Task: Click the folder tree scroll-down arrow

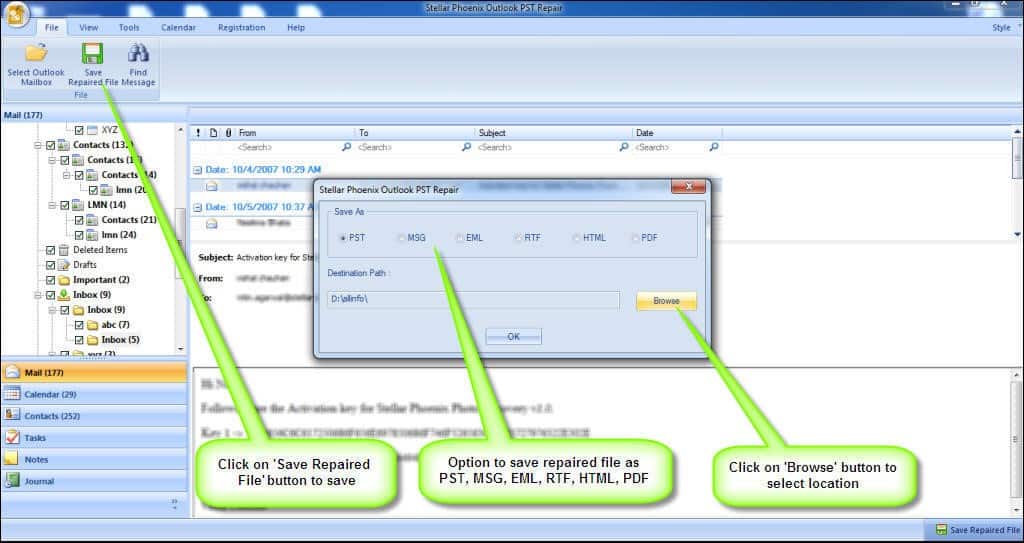Action: coord(181,350)
